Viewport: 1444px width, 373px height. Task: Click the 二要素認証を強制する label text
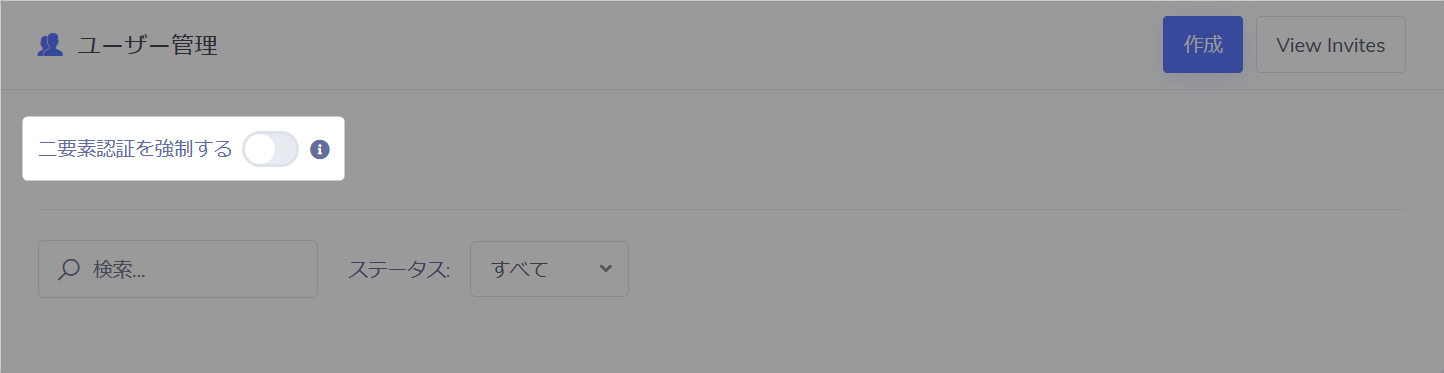coord(135,149)
